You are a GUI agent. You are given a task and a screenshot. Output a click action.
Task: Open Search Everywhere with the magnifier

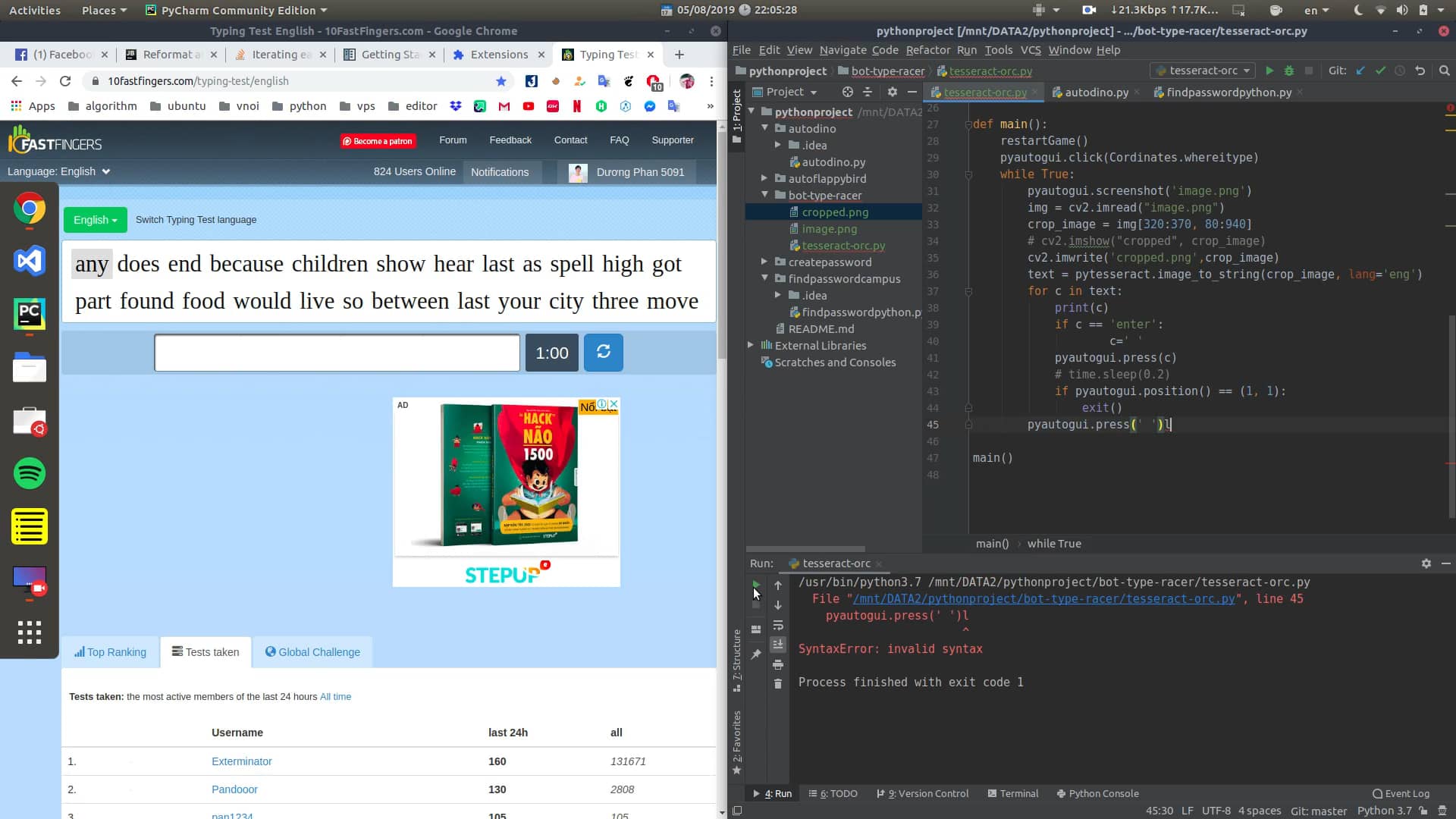(x=1443, y=71)
